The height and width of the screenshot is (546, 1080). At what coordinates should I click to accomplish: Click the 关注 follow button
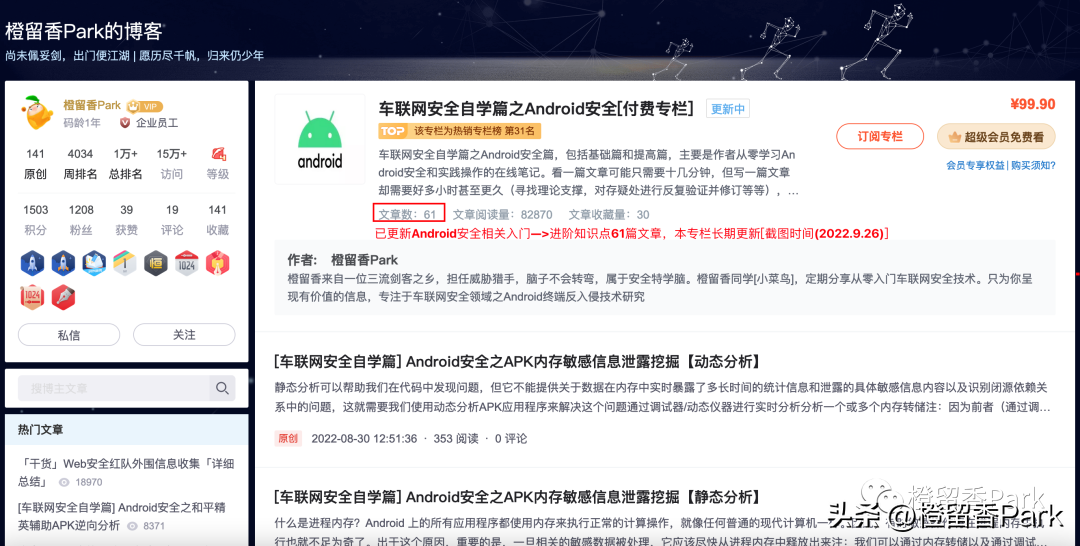[x=184, y=335]
